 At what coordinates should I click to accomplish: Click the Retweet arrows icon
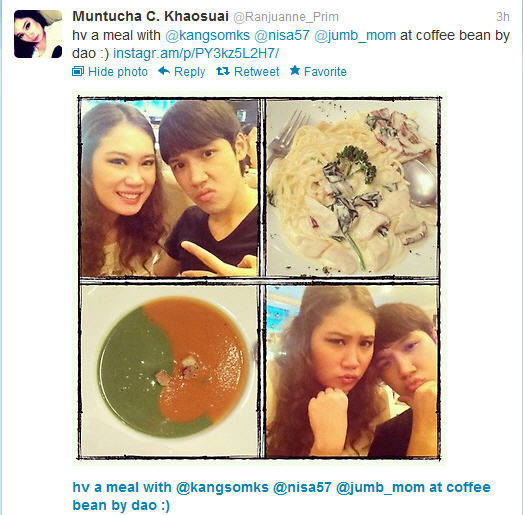point(222,71)
